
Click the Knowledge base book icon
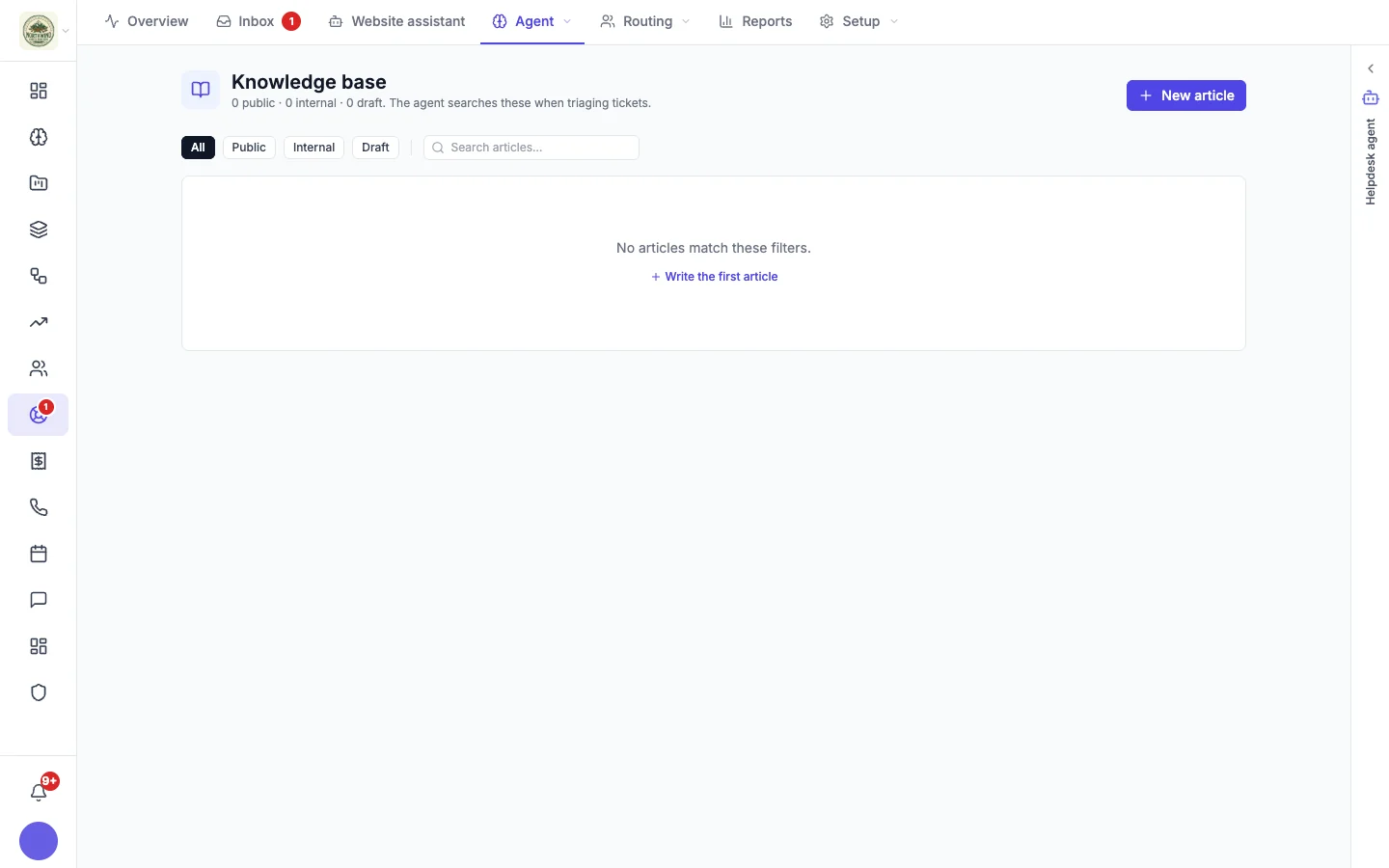pos(201,90)
